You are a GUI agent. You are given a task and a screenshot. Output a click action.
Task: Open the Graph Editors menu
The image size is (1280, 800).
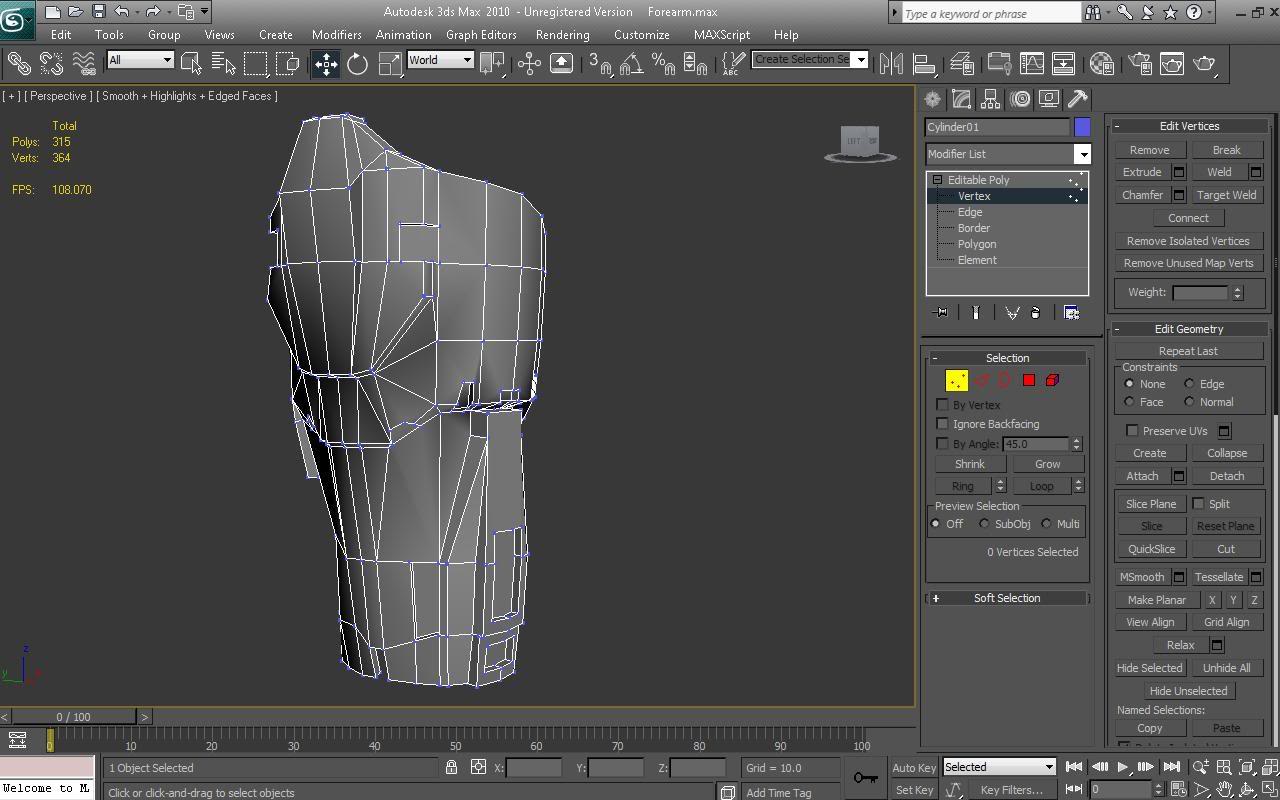(x=481, y=34)
